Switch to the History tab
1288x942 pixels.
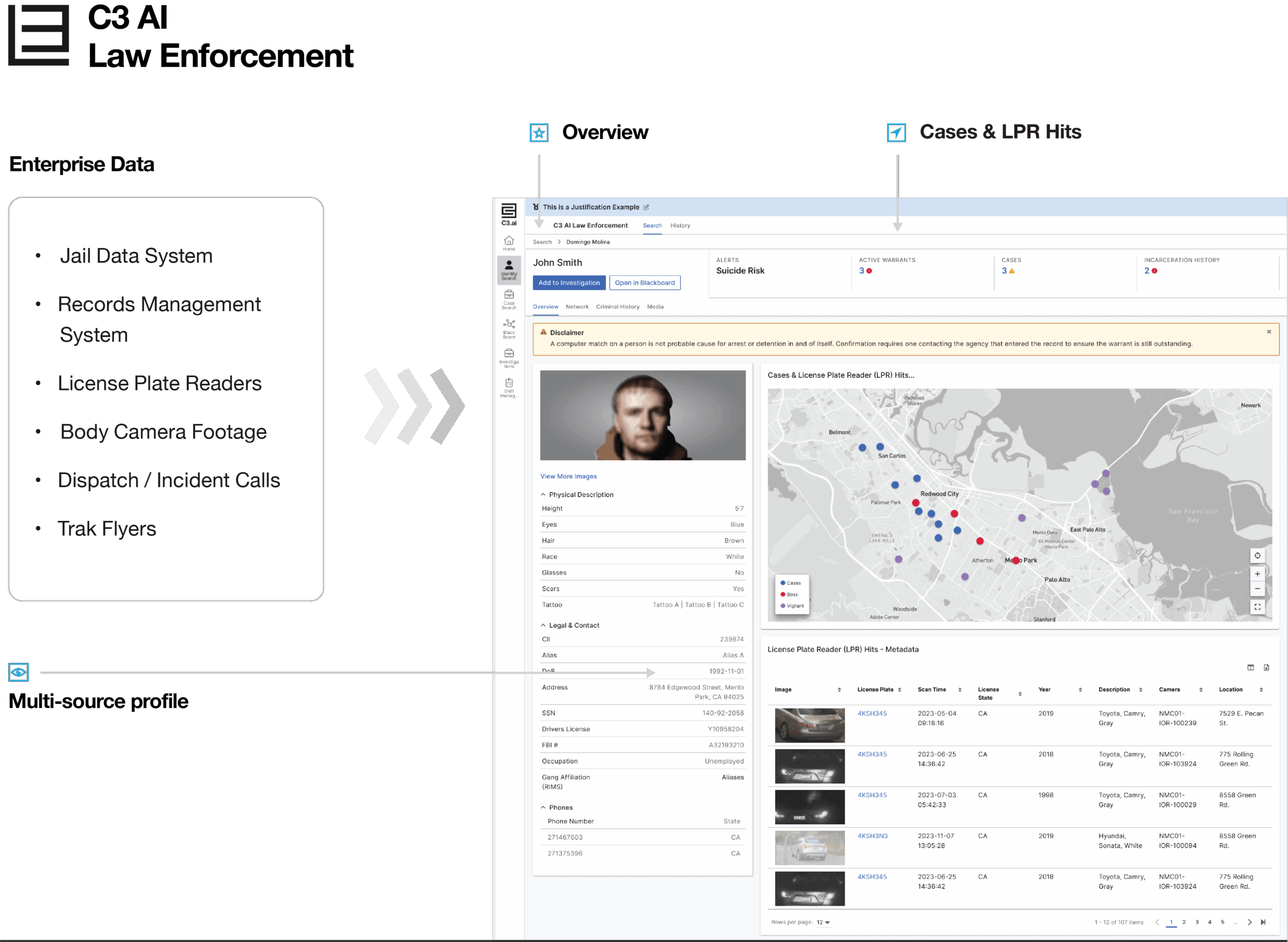680,226
